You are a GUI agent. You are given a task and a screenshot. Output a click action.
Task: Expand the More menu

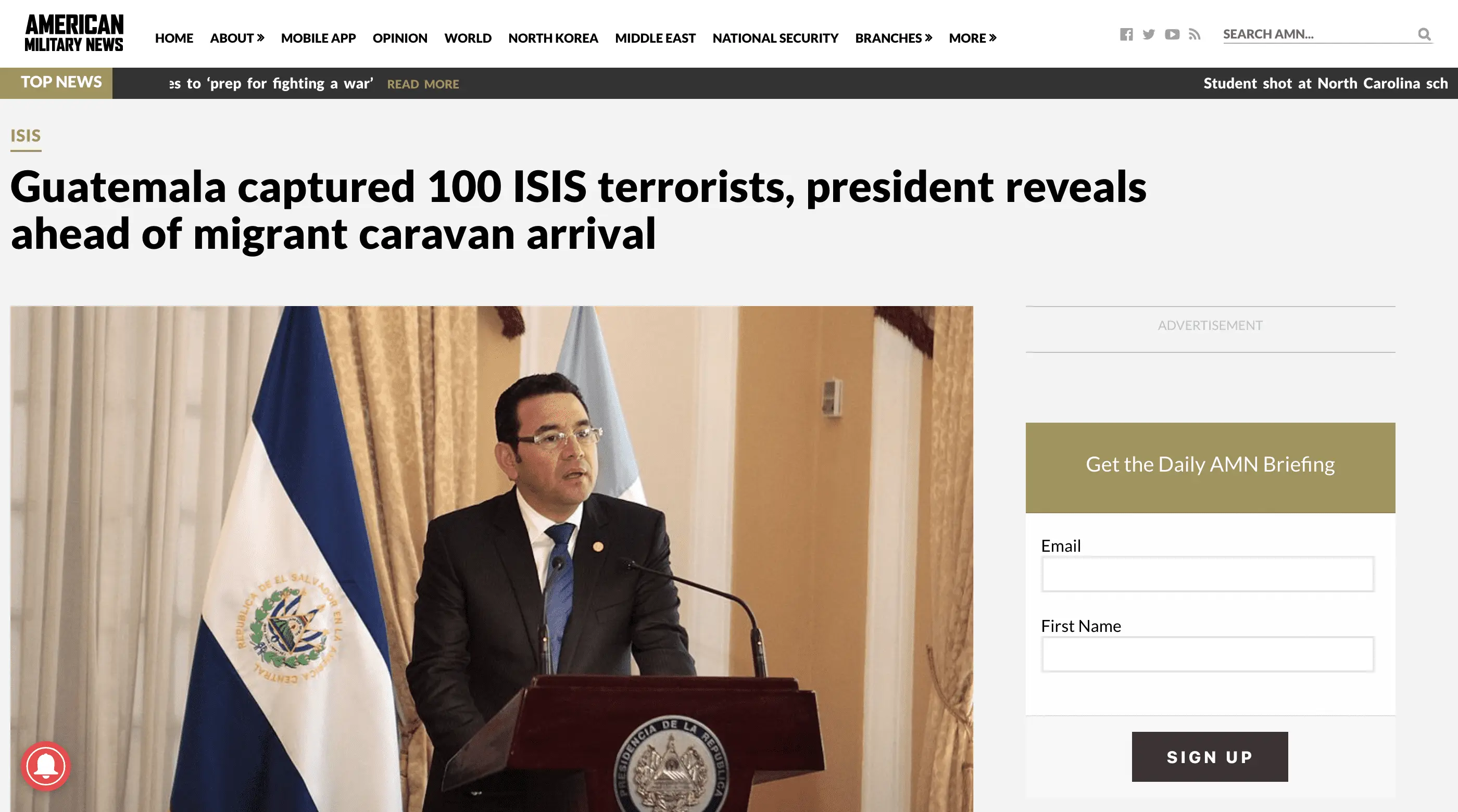click(x=972, y=38)
